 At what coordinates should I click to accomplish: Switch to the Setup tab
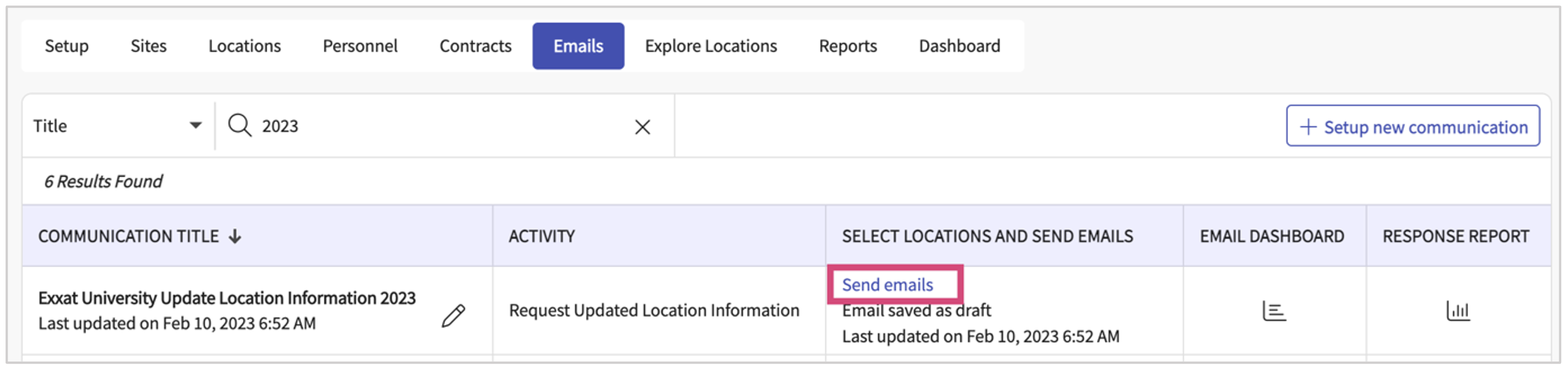tap(66, 46)
